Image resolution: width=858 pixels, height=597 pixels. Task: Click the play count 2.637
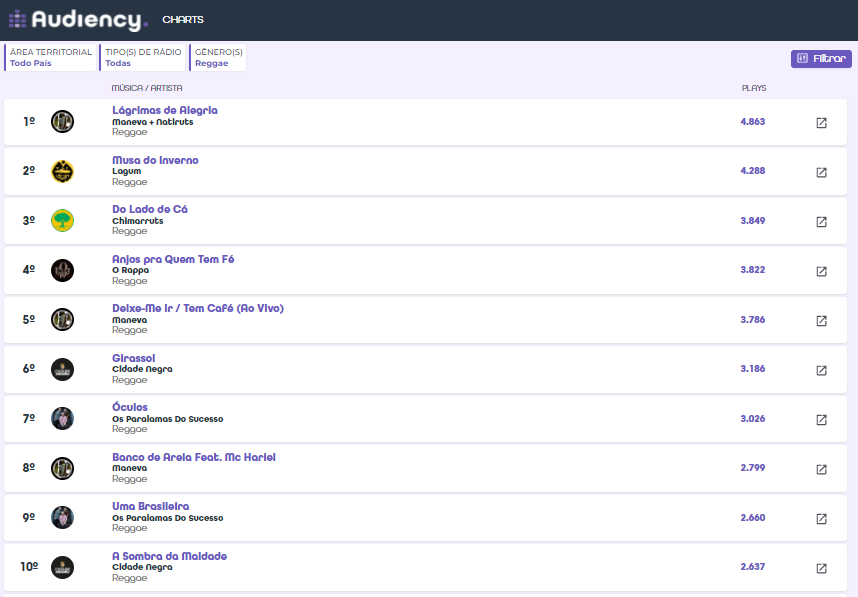pyautogui.click(x=753, y=567)
